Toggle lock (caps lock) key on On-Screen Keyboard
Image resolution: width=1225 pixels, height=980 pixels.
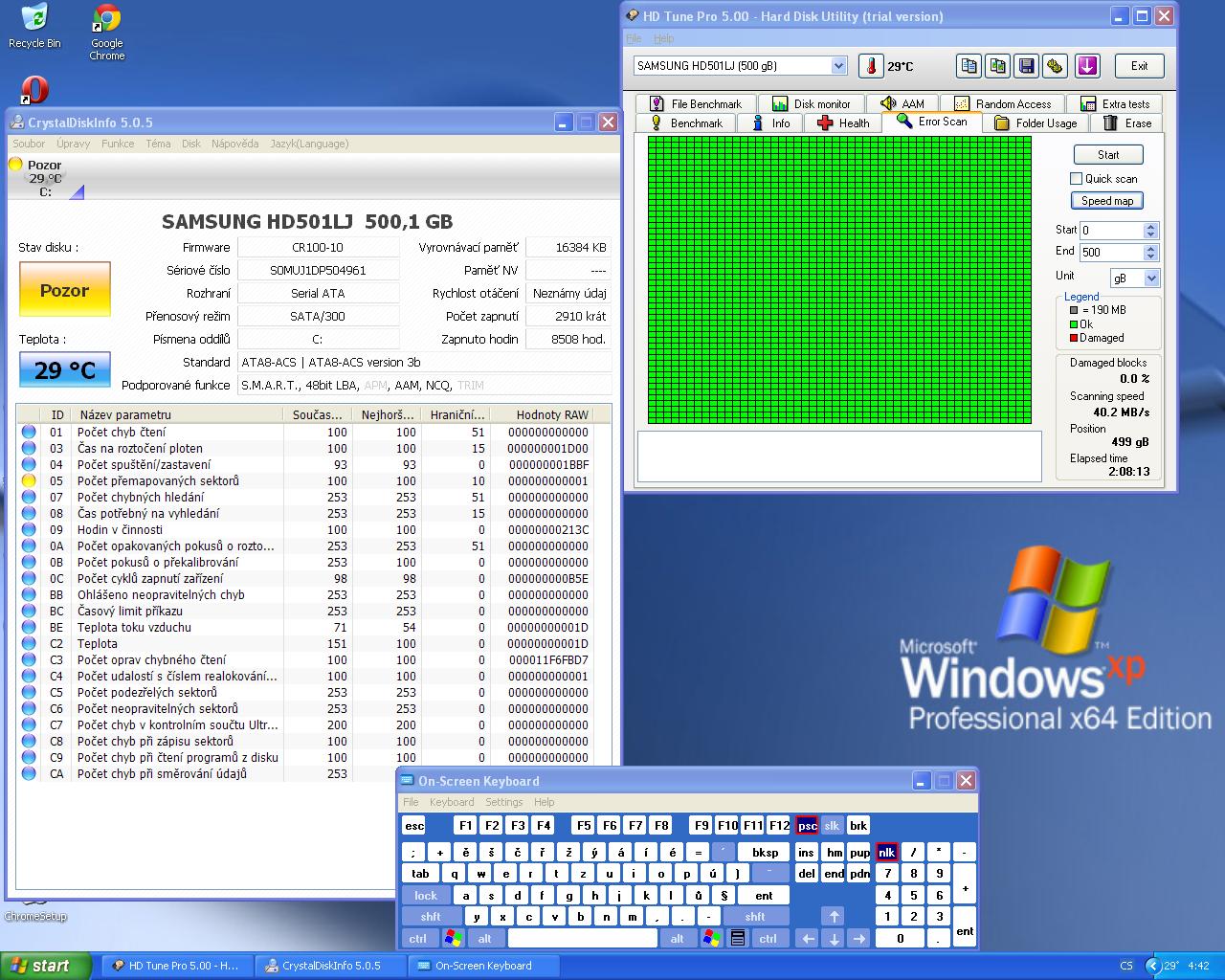425,896
